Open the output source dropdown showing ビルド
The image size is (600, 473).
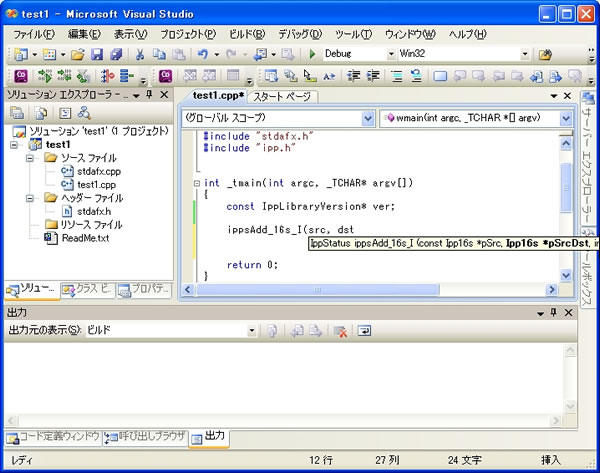click(251, 330)
